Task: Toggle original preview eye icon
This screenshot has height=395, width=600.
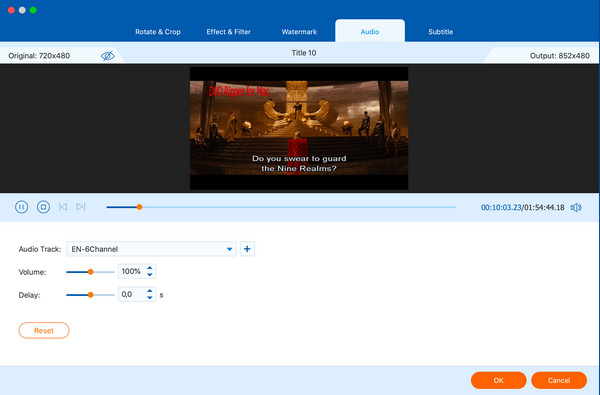Action: point(108,56)
